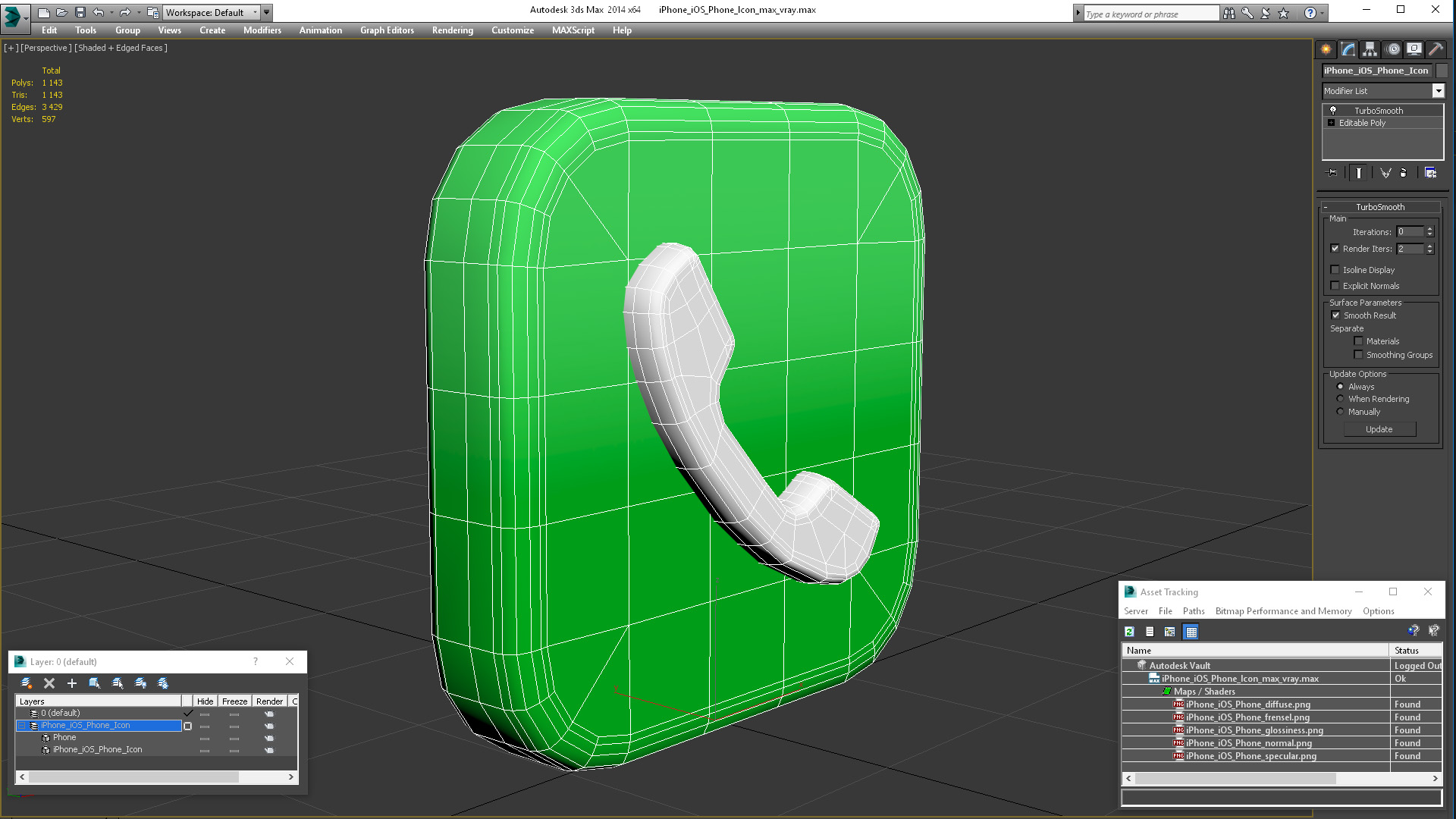Check Separate by Smoothing Groups option

(x=1359, y=355)
